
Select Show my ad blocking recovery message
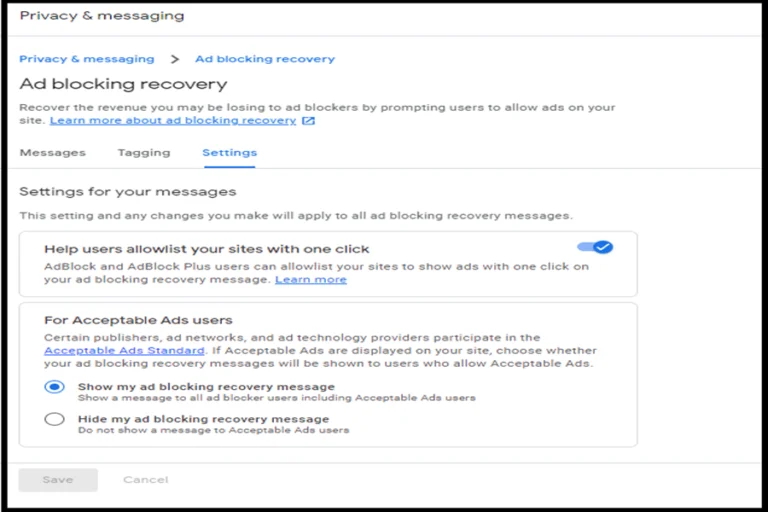click(x=54, y=387)
